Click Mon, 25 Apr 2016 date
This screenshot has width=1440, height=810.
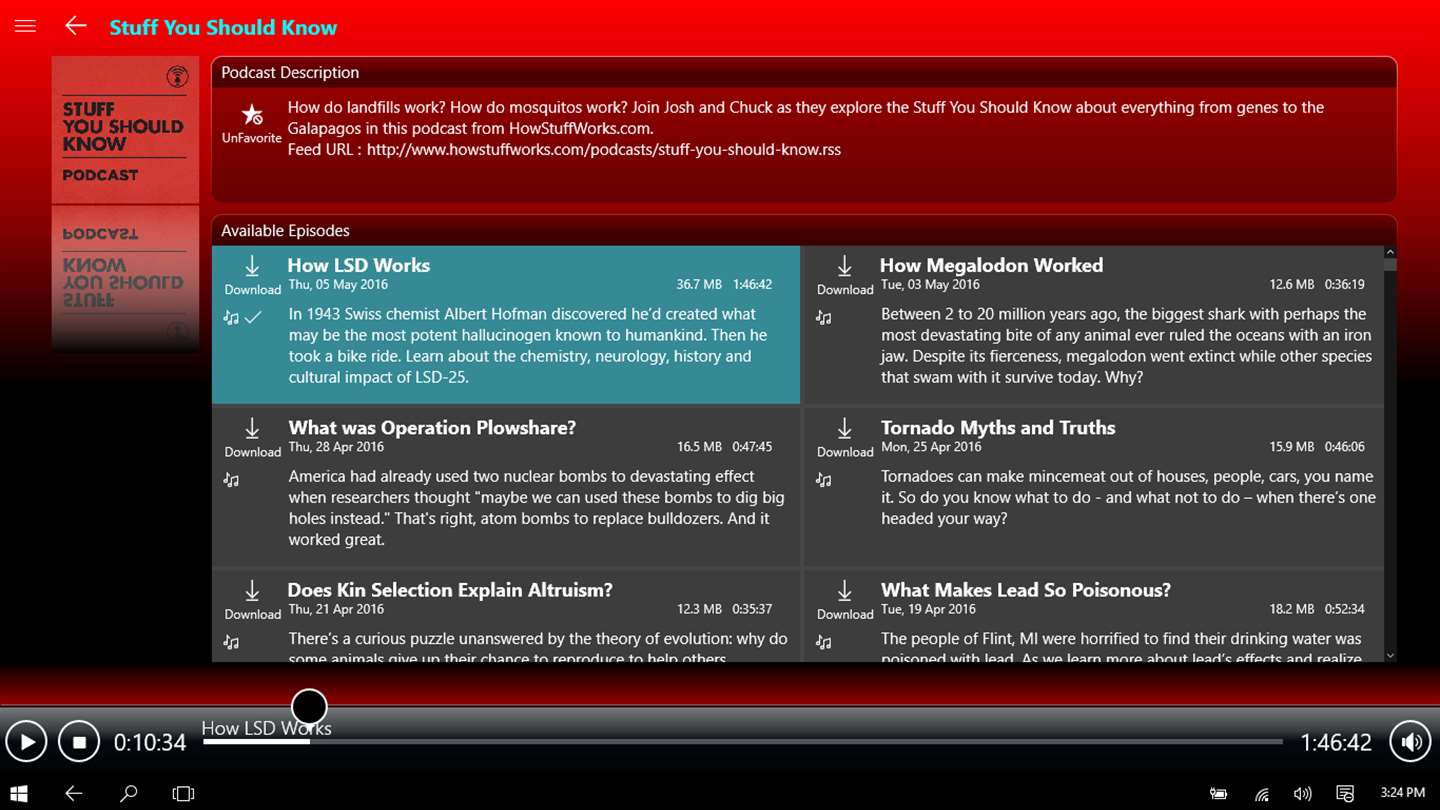pos(931,447)
